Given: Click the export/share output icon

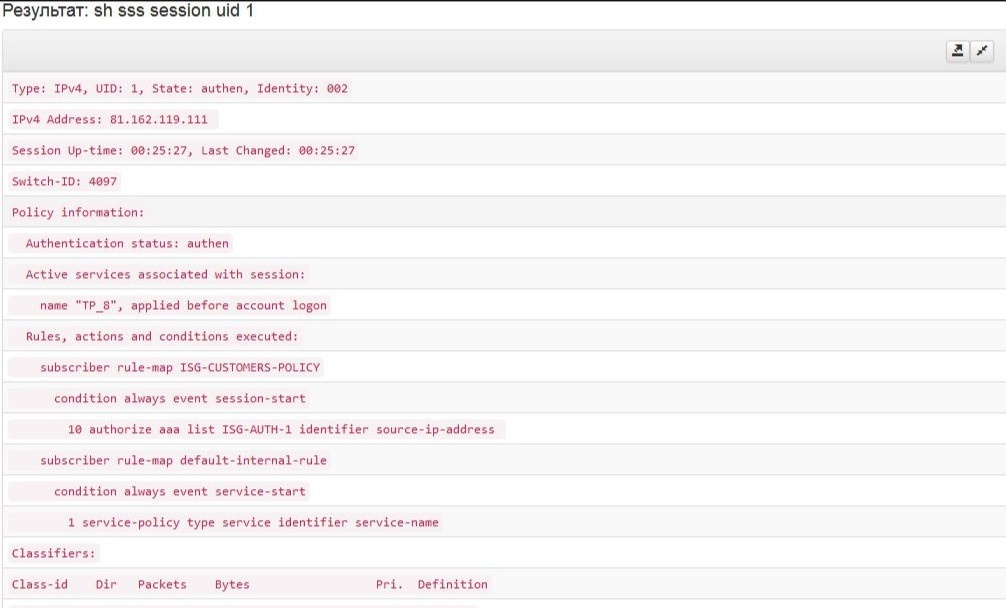Looking at the screenshot, I should pyautogui.click(x=958, y=51).
